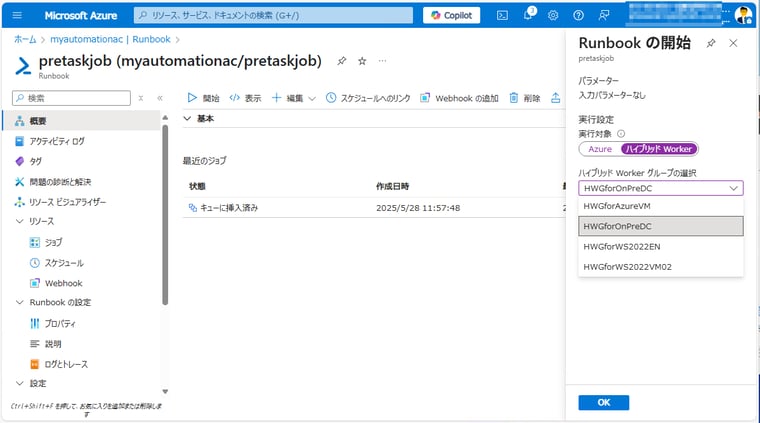
Task: Confirm with the OK button
Action: [x=603, y=402]
